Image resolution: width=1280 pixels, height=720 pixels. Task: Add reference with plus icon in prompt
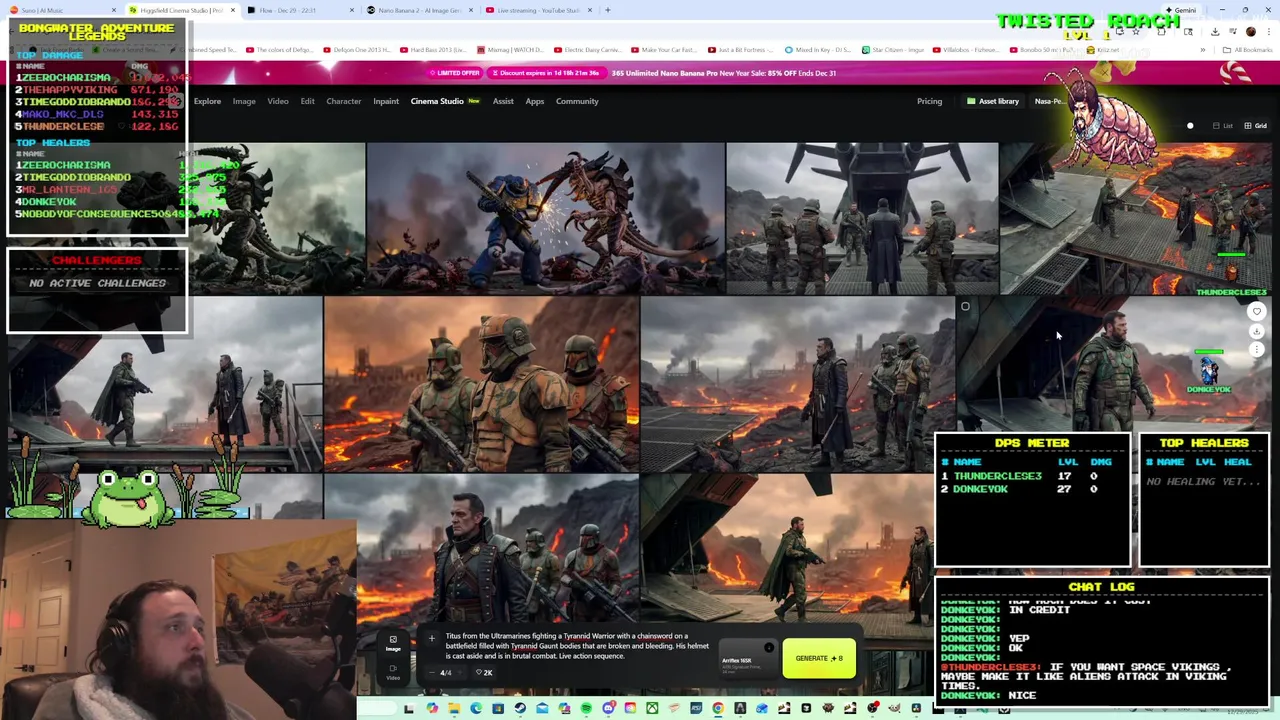(x=432, y=637)
